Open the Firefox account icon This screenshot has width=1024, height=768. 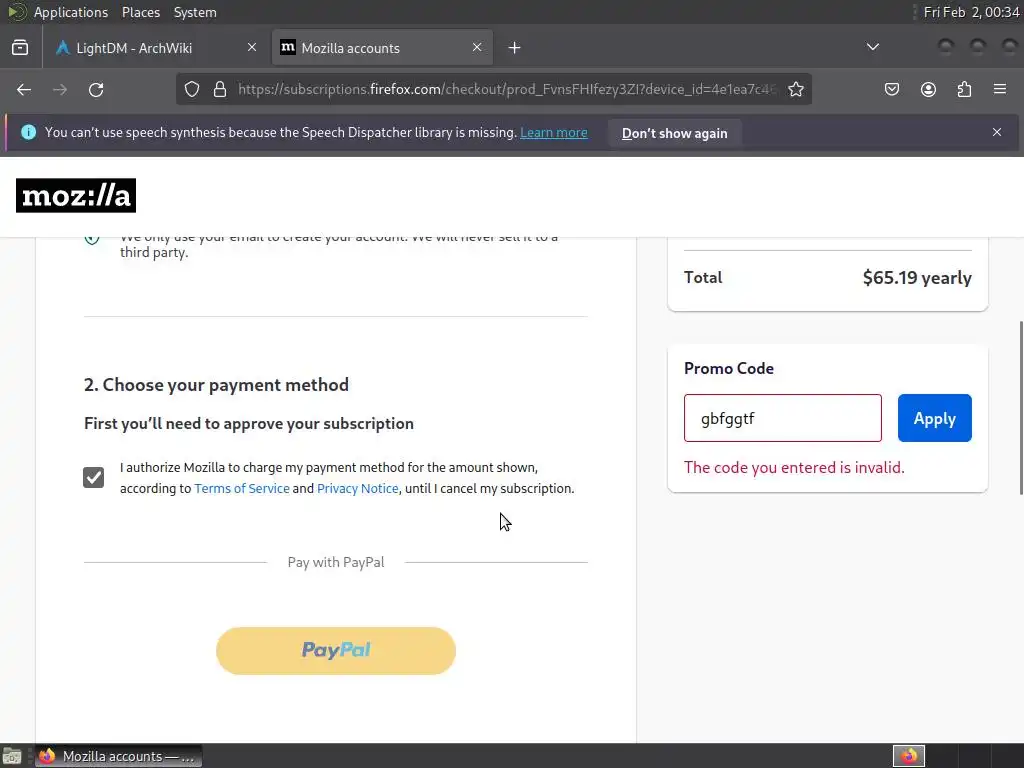928,89
